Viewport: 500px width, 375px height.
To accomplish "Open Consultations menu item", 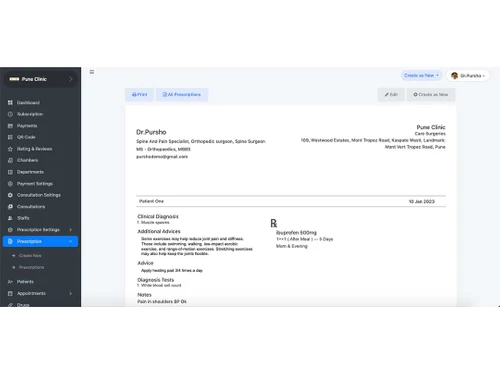I will 31,207.
